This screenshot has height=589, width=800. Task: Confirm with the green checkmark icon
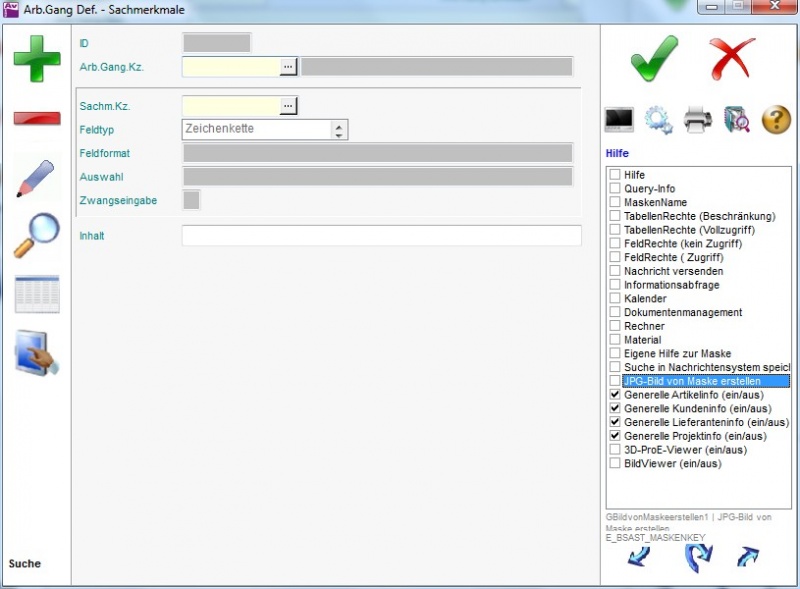click(655, 58)
